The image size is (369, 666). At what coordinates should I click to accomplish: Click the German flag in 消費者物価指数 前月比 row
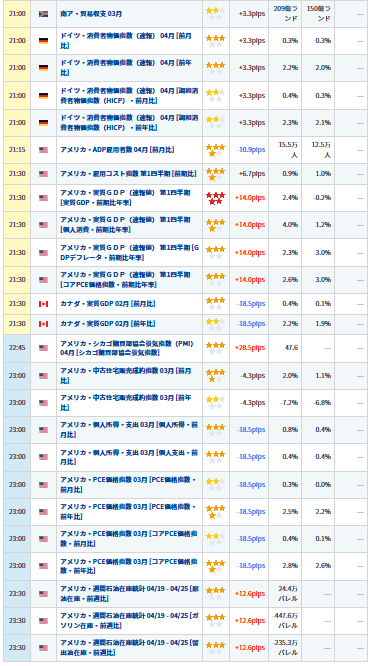[x=43, y=41]
